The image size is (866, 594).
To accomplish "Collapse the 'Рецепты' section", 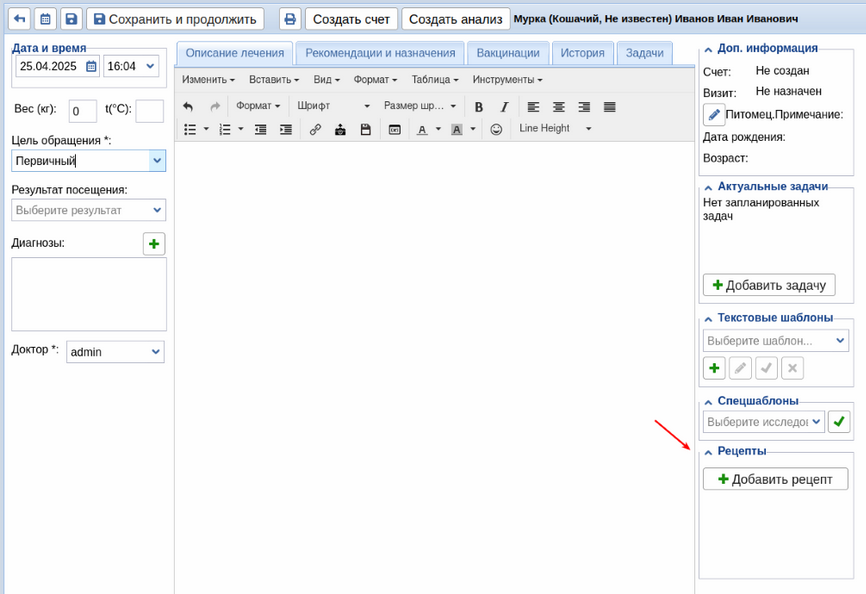I will coord(708,453).
